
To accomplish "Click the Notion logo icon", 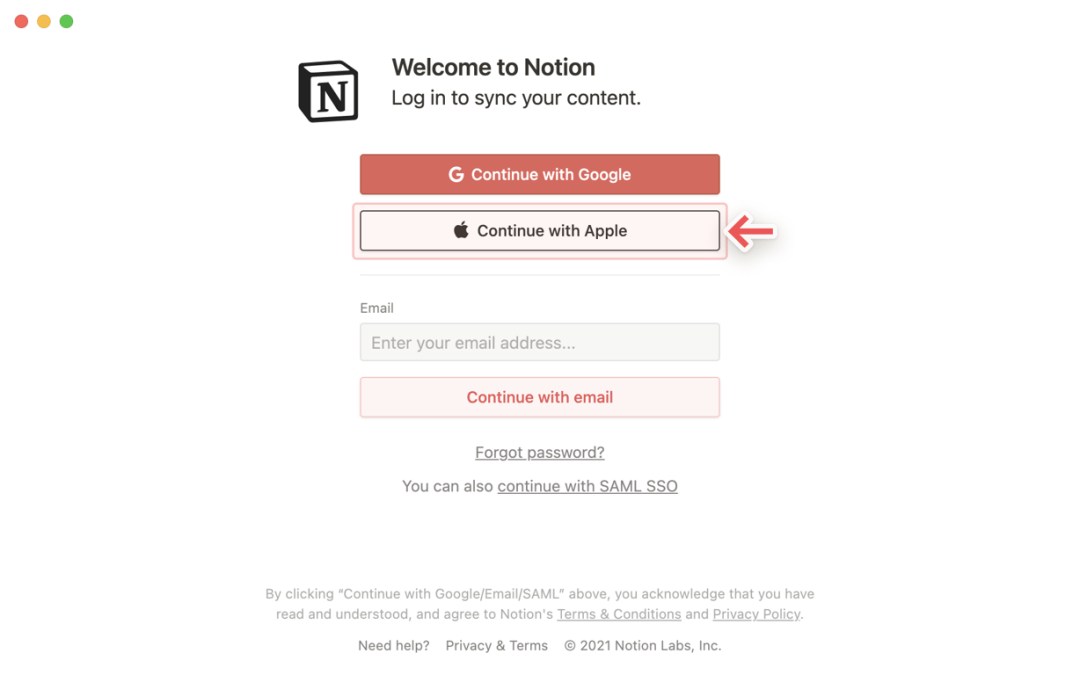I will 327,90.
